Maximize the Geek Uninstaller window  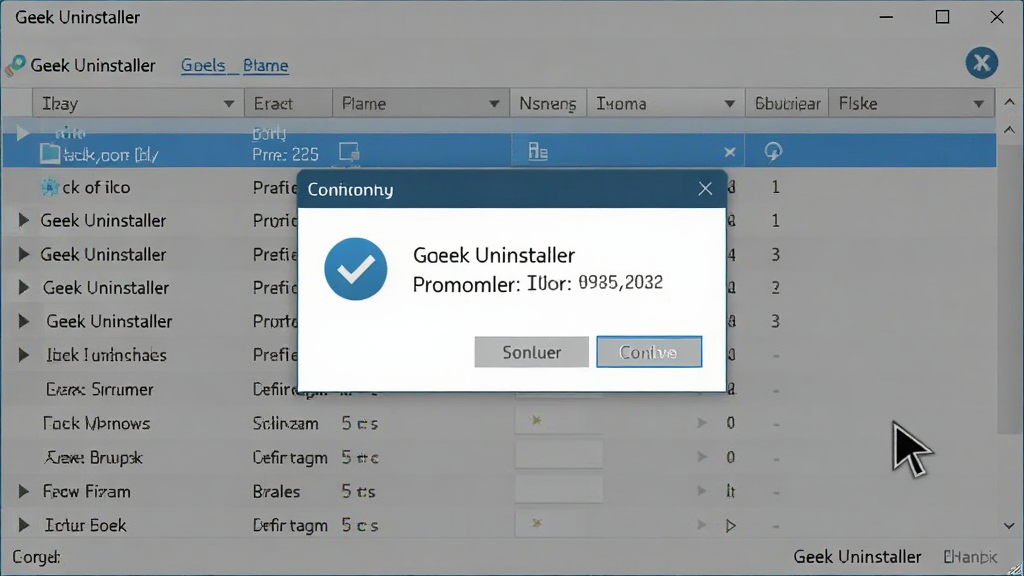pyautogui.click(x=942, y=17)
